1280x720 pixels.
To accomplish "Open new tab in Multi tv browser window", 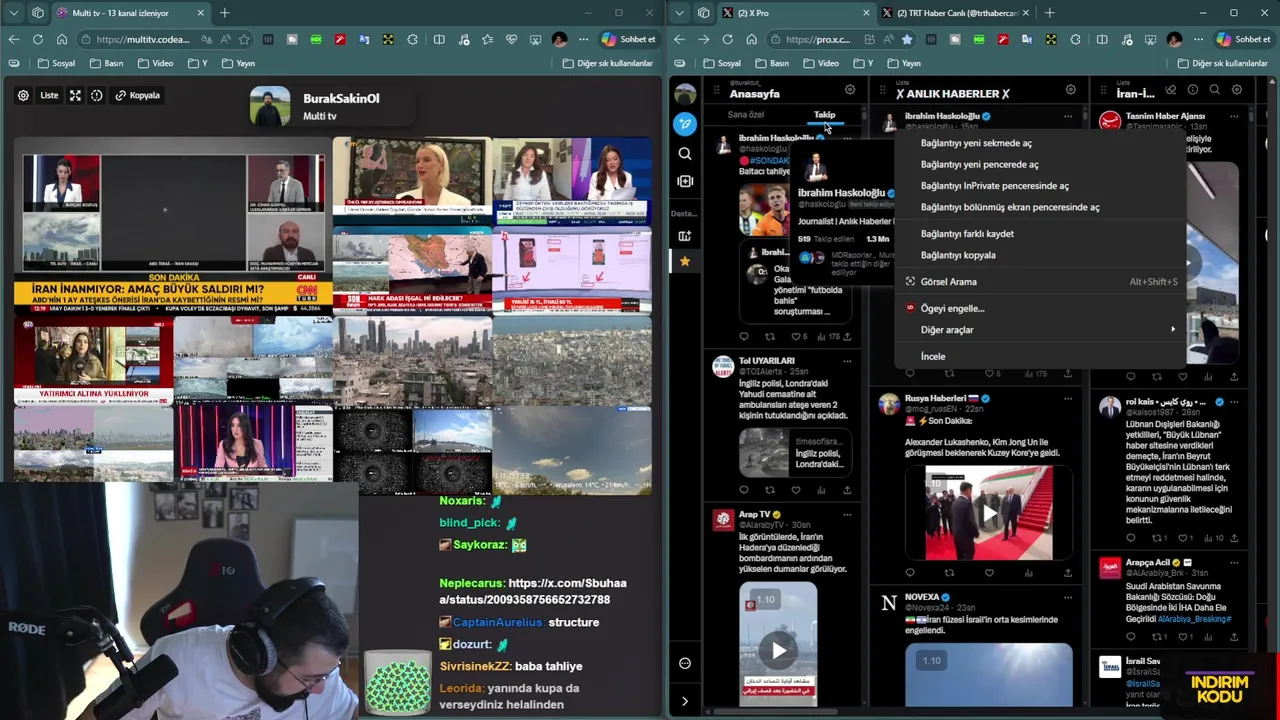I will tap(224, 13).
